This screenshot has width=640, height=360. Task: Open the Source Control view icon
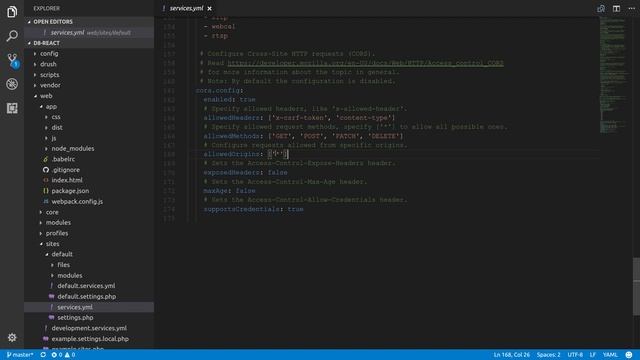coord(12,60)
